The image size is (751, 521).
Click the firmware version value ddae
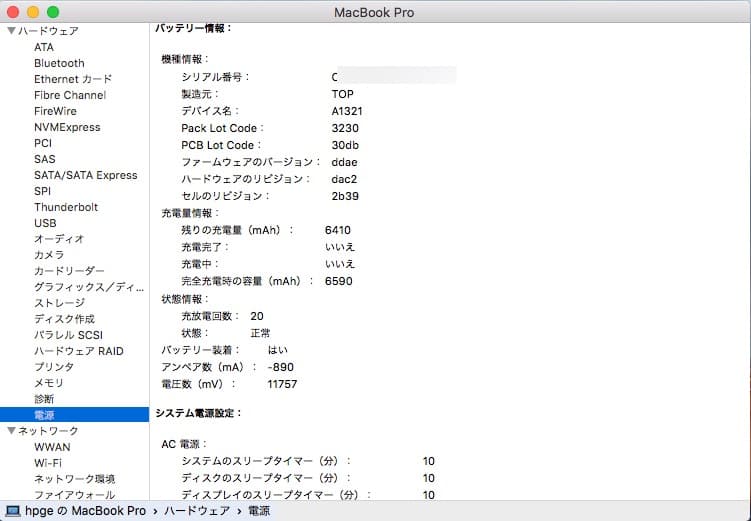tap(344, 162)
